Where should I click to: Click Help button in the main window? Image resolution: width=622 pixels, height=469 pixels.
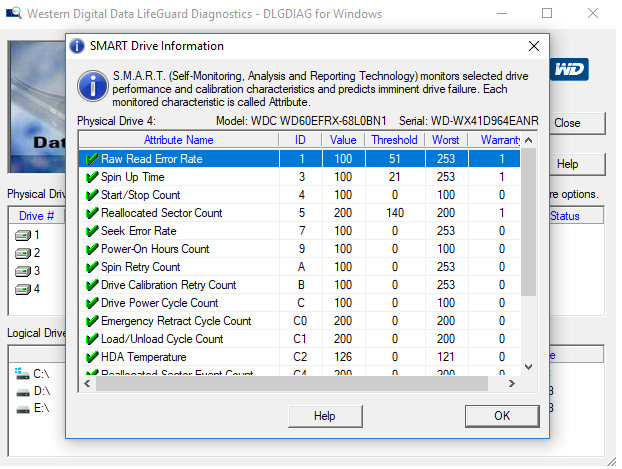point(578,164)
